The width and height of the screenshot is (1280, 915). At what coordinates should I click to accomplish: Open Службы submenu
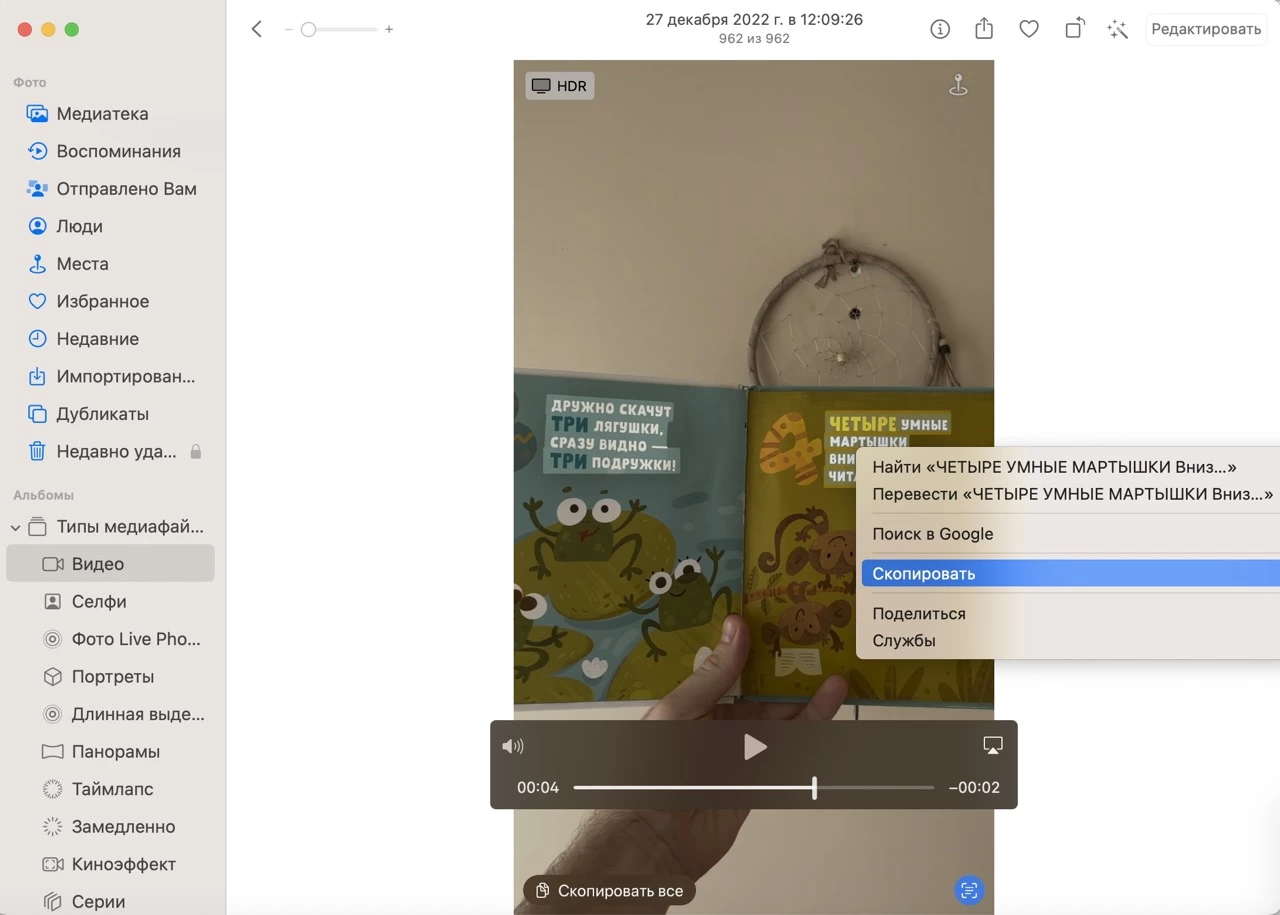point(1070,641)
